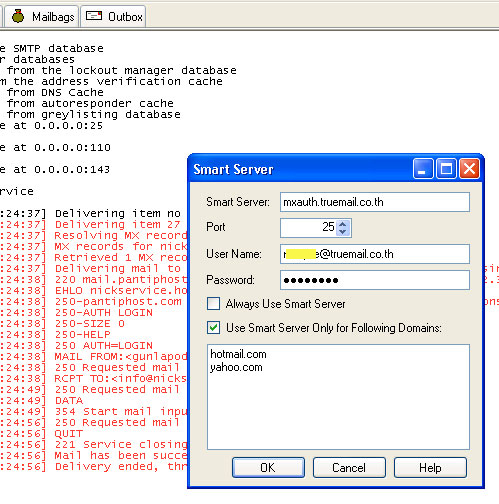Click the '250-HELP' log entry
This screenshot has width=499, height=504.
(83, 335)
